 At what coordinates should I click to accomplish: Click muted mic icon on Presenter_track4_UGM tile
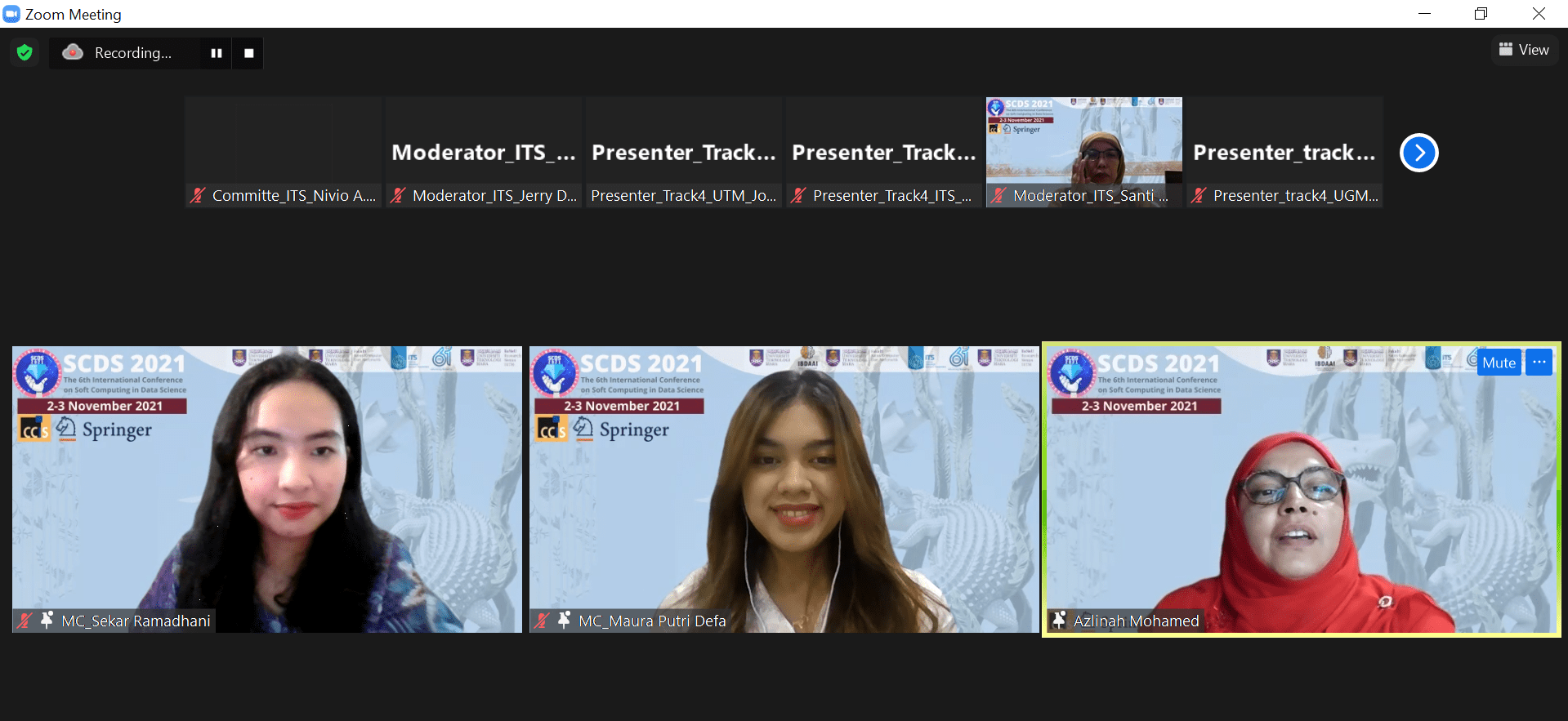pos(1199,196)
